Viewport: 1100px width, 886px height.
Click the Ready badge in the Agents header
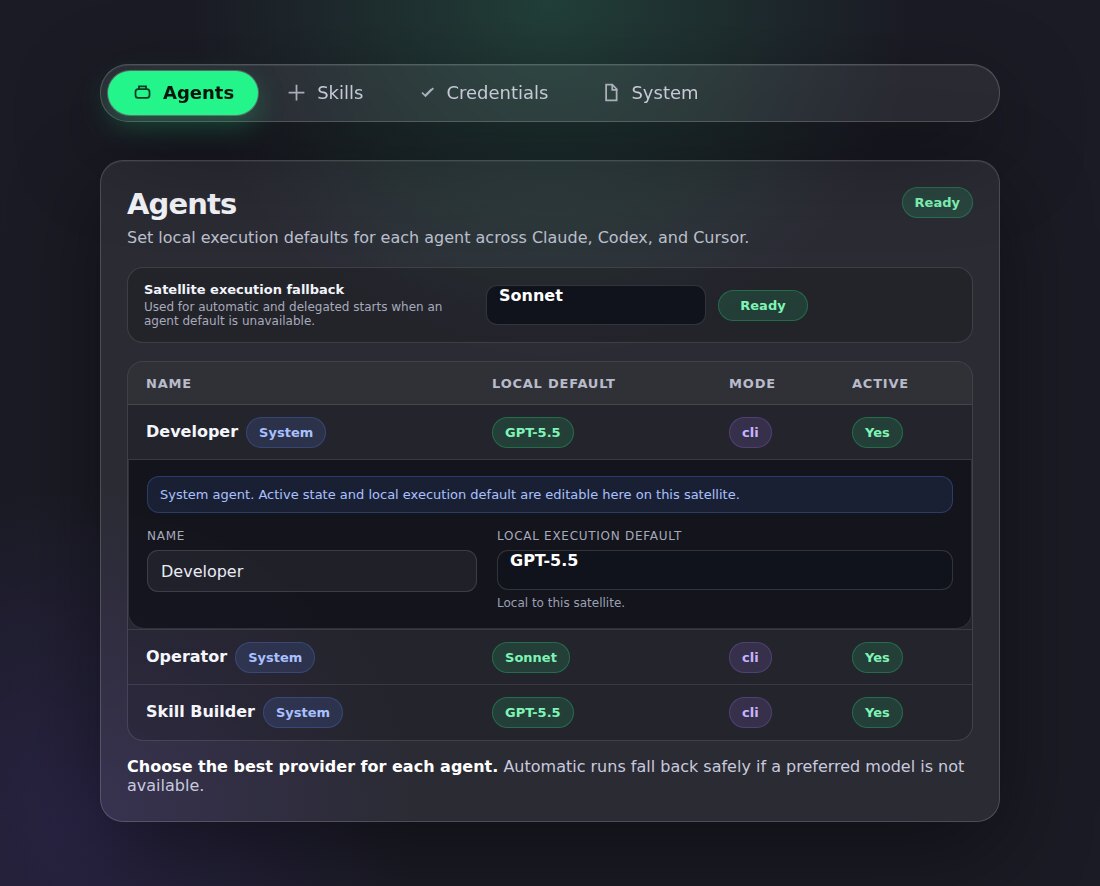(937, 203)
